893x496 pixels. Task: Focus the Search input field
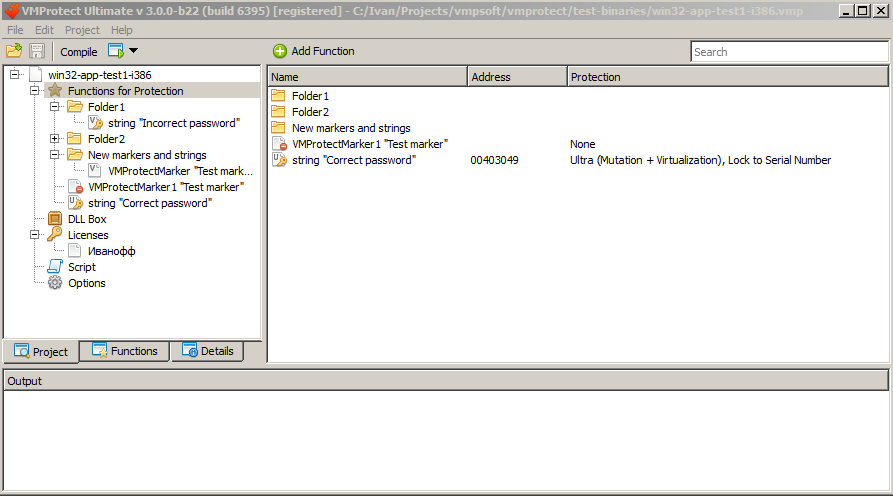(789, 52)
